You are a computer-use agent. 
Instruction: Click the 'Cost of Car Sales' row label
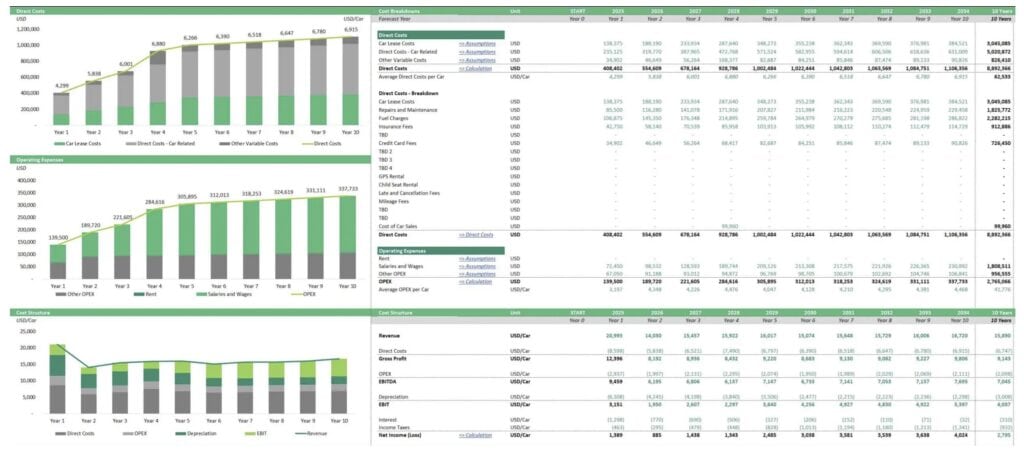[398, 226]
